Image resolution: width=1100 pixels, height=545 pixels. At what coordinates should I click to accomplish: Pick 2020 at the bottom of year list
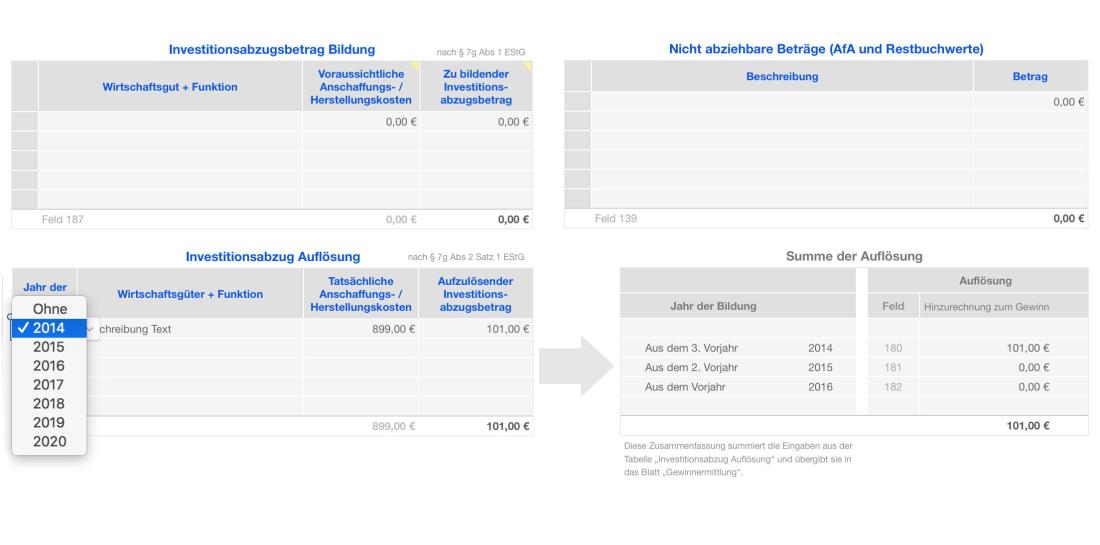(50, 441)
